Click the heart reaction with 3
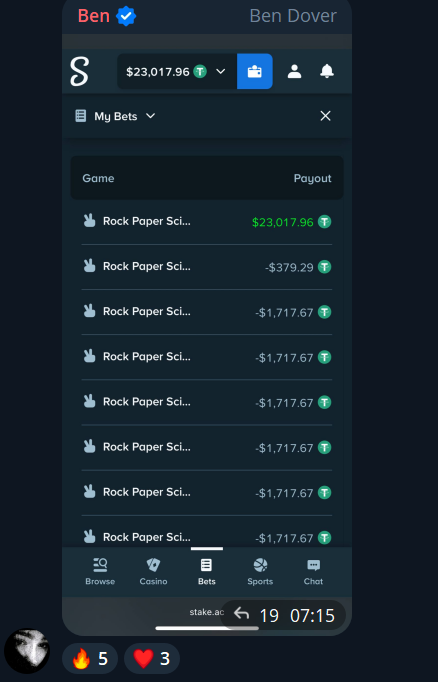 point(152,659)
